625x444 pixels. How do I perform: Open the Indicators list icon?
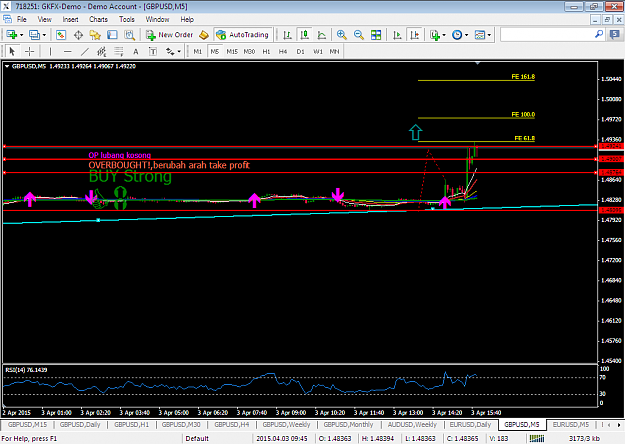(434, 35)
